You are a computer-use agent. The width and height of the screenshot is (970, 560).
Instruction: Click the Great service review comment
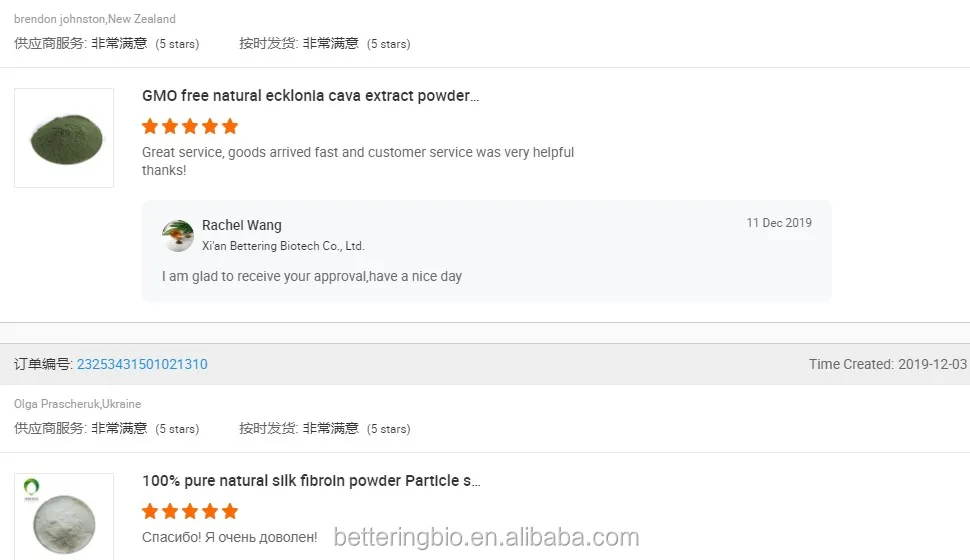[358, 161]
